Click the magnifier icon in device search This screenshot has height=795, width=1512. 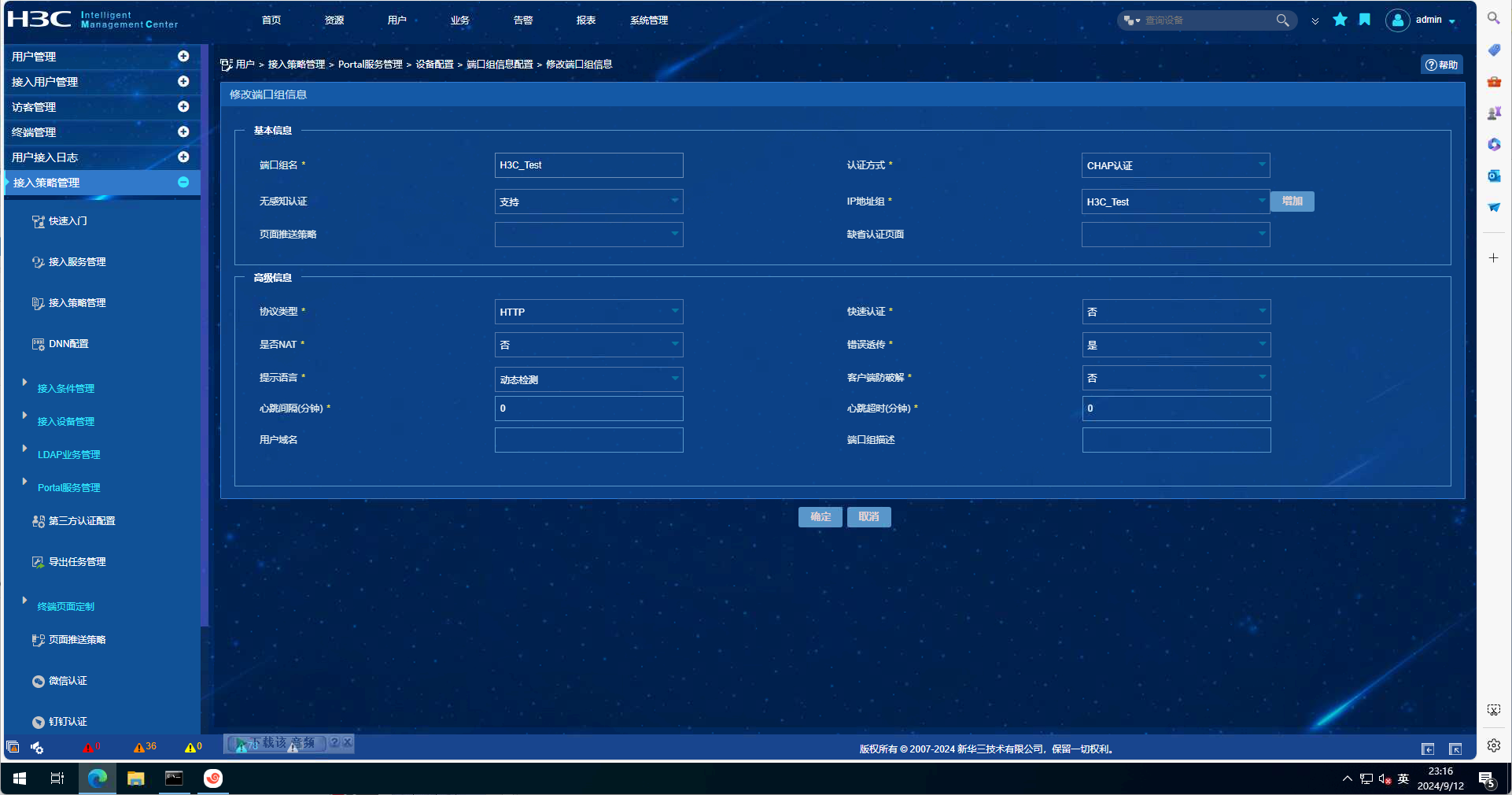[1282, 20]
